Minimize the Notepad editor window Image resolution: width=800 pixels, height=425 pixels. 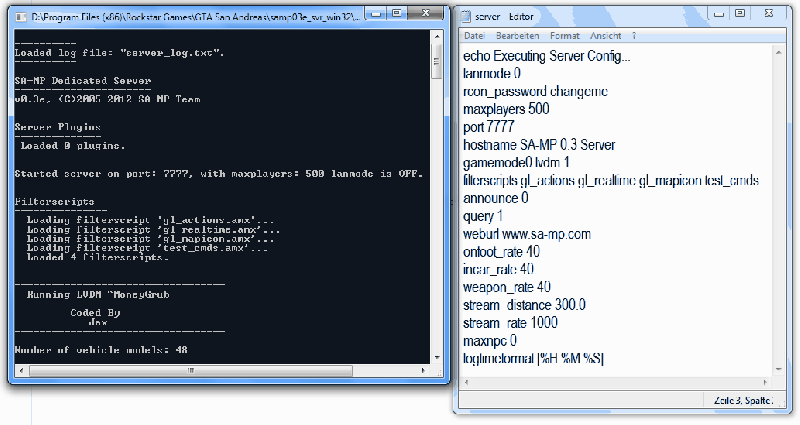[x=718, y=14]
